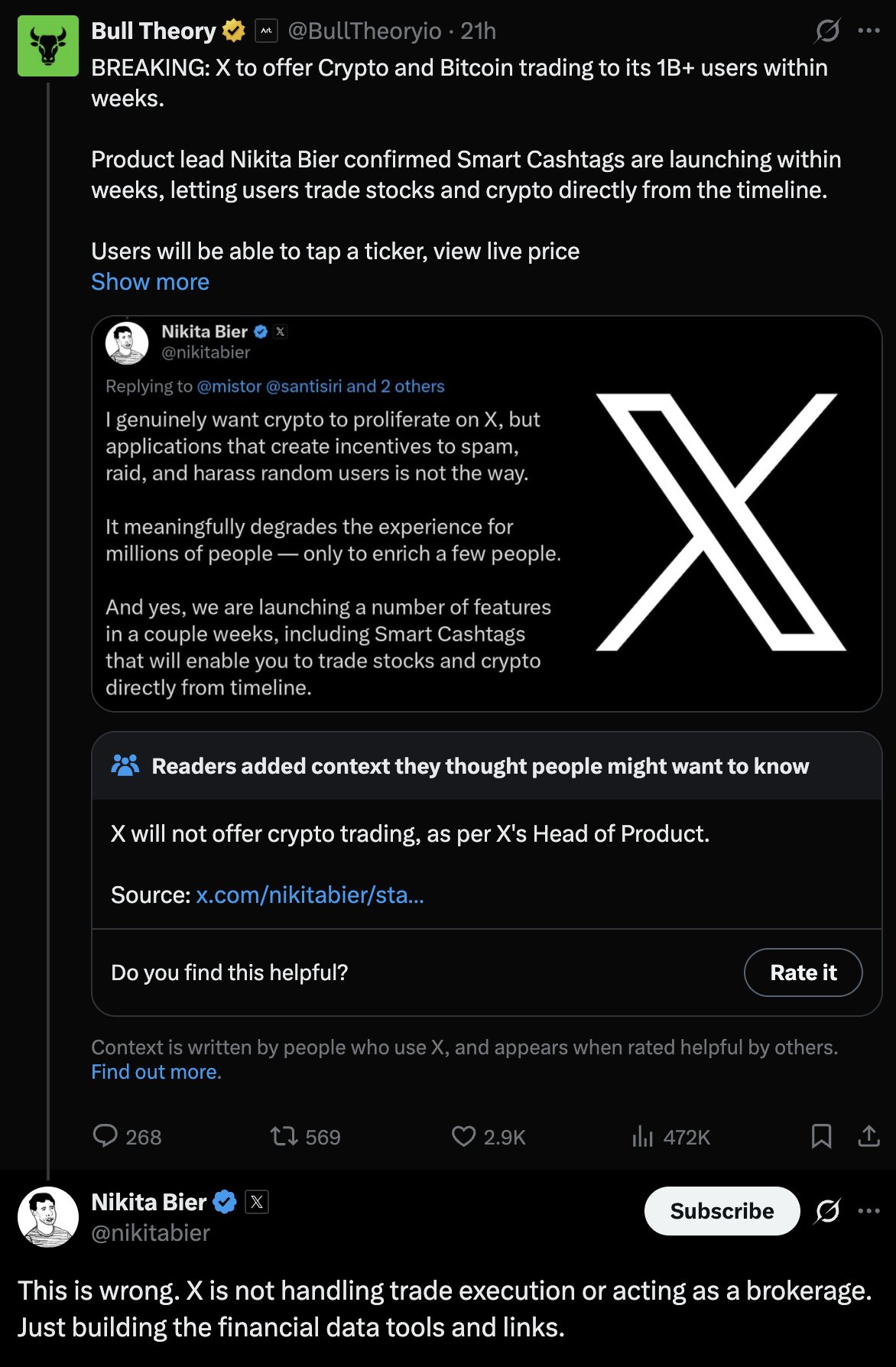Open Grok icon on Bull Theory post
Image resolution: width=896 pixels, height=1367 pixels.
pyautogui.click(x=827, y=31)
